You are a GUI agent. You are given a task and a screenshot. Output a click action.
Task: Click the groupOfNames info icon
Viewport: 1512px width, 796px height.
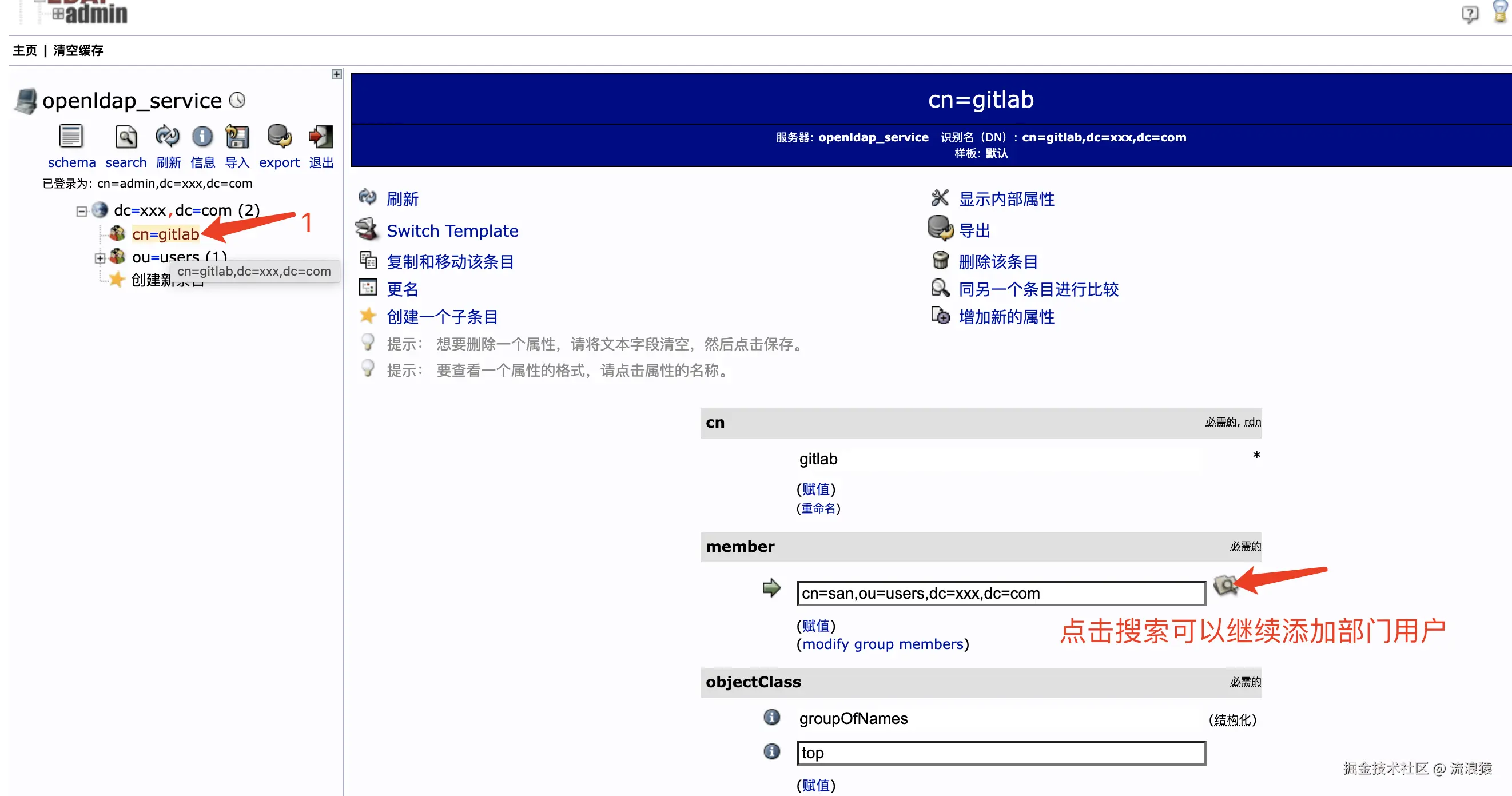(x=772, y=717)
